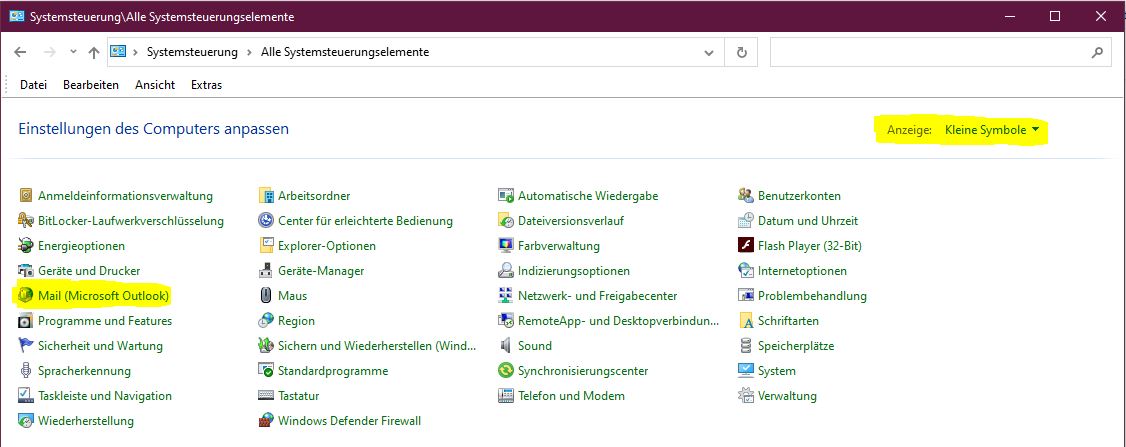Click the Flash Player (32-Bit) icon
The image size is (1126, 447).
coord(746,246)
